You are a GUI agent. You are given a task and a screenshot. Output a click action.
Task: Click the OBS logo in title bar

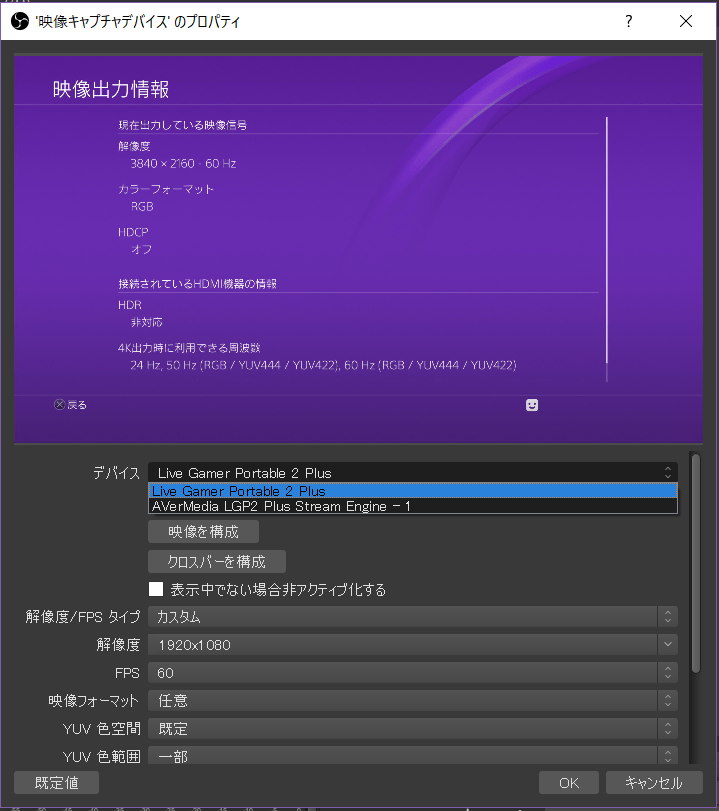pos(20,21)
